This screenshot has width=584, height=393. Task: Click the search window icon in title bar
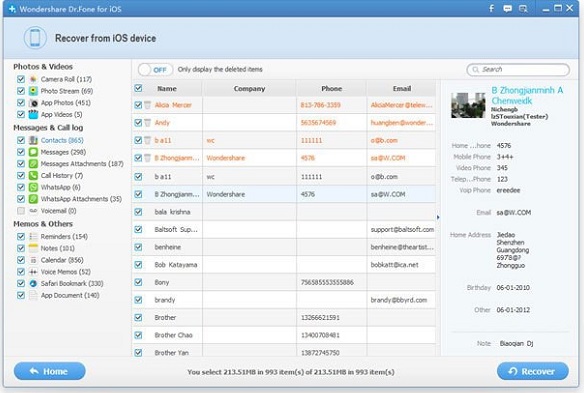click(x=523, y=9)
